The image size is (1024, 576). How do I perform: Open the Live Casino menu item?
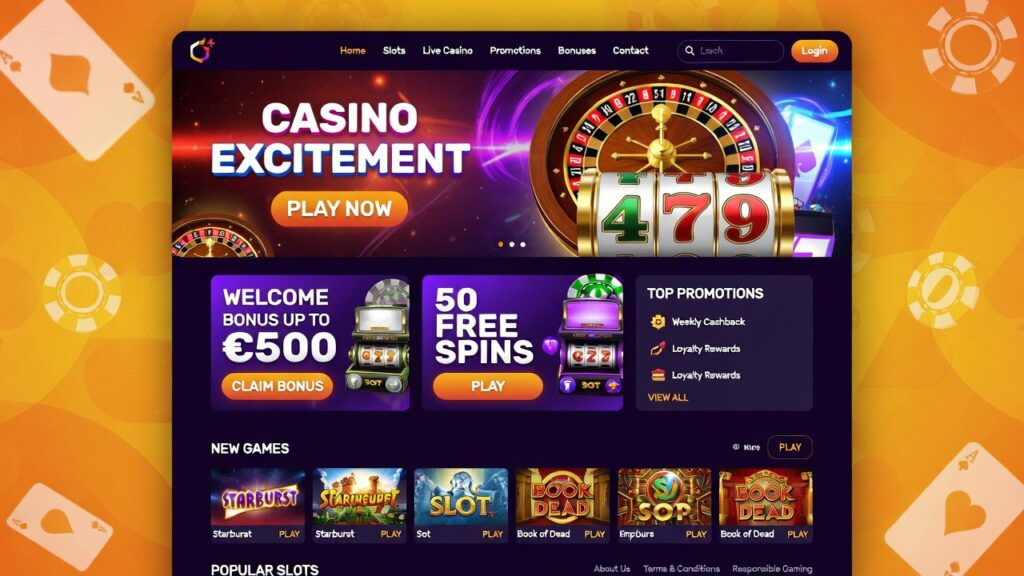[x=447, y=50]
